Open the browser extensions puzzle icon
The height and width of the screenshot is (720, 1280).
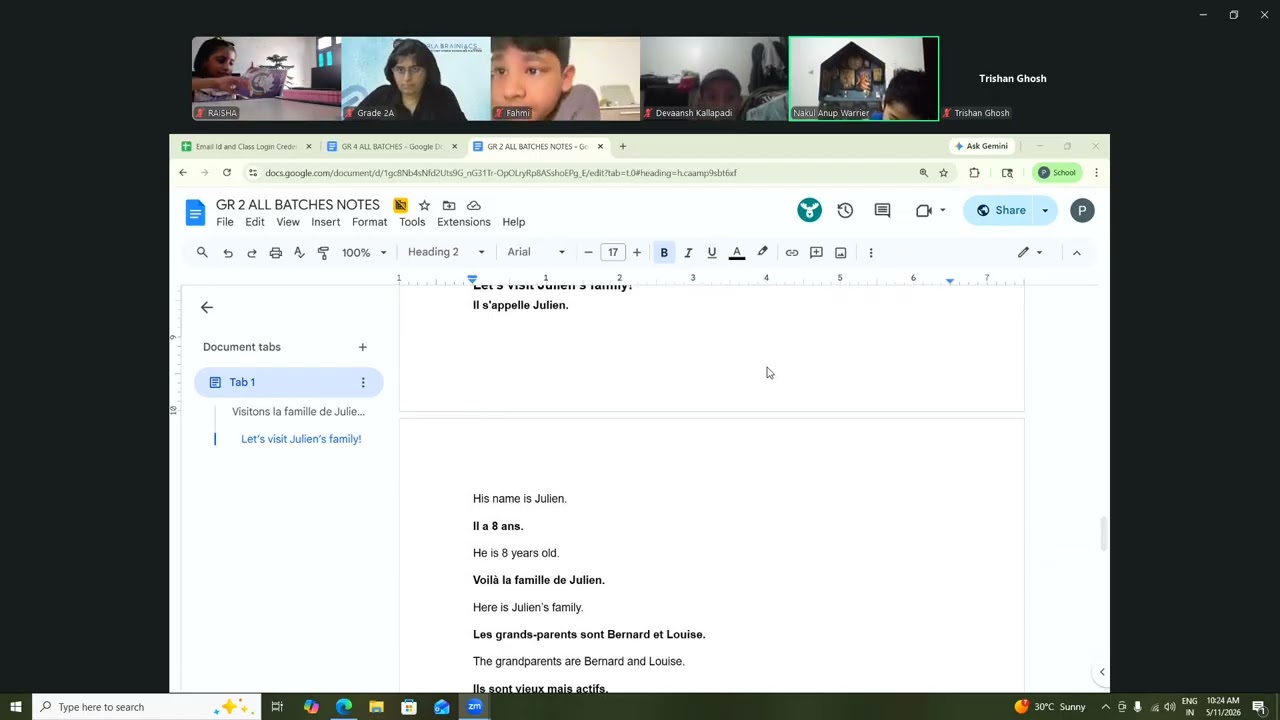pos(974,173)
